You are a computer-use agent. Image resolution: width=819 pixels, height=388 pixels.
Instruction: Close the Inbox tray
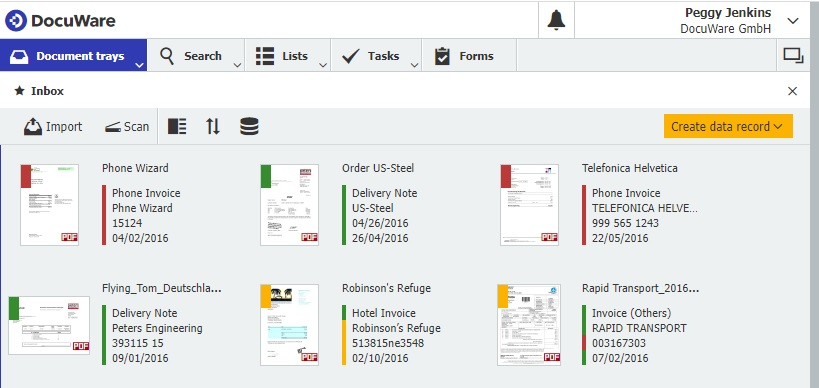792,91
